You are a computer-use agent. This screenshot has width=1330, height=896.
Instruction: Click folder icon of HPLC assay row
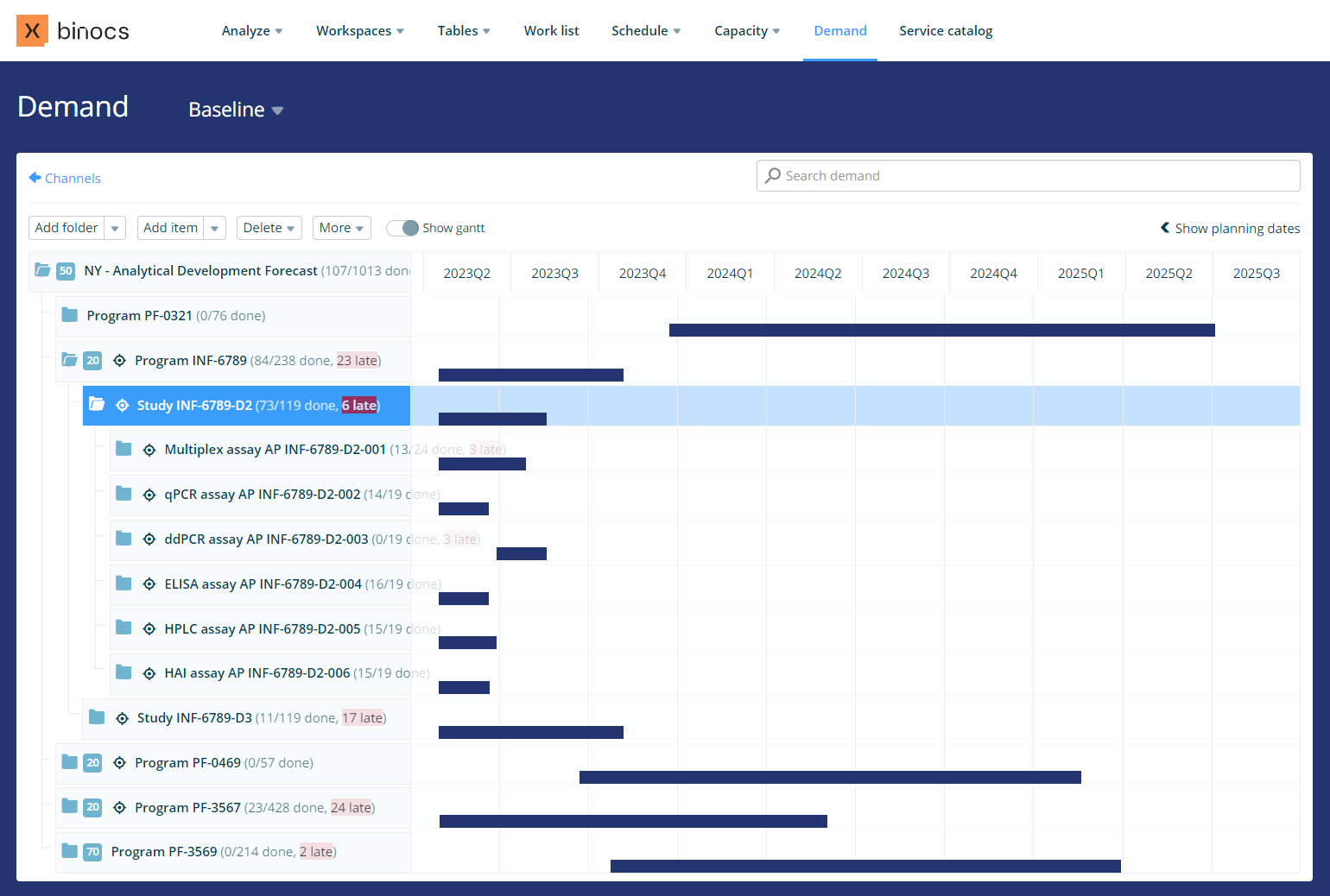point(123,628)
